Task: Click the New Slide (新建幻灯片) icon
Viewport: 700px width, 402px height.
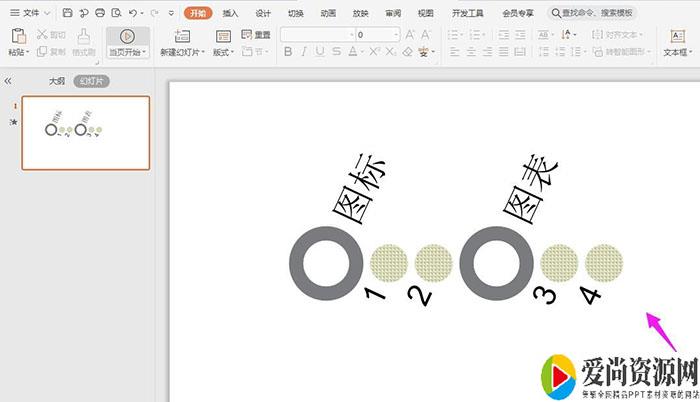Action: click(182, 36)
